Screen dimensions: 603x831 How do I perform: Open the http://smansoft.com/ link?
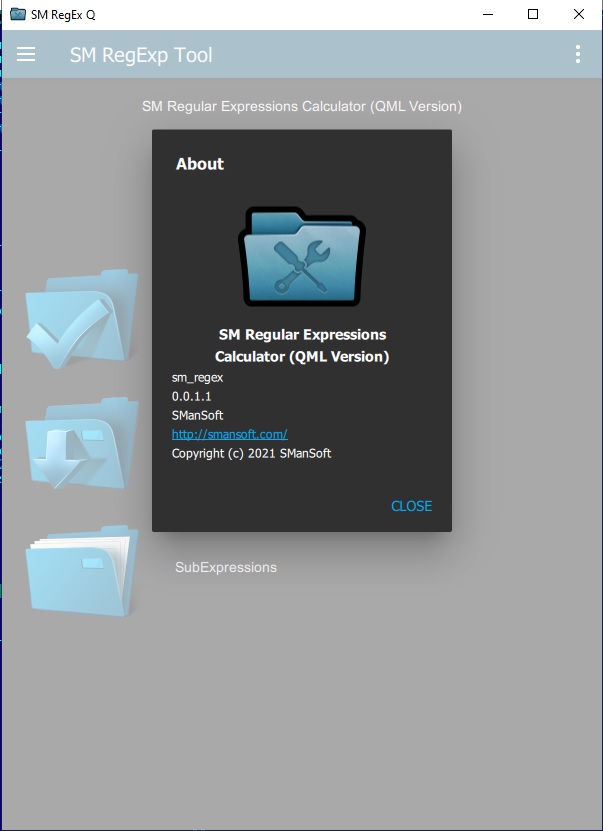pyautogui.click(x=229, y=434)
